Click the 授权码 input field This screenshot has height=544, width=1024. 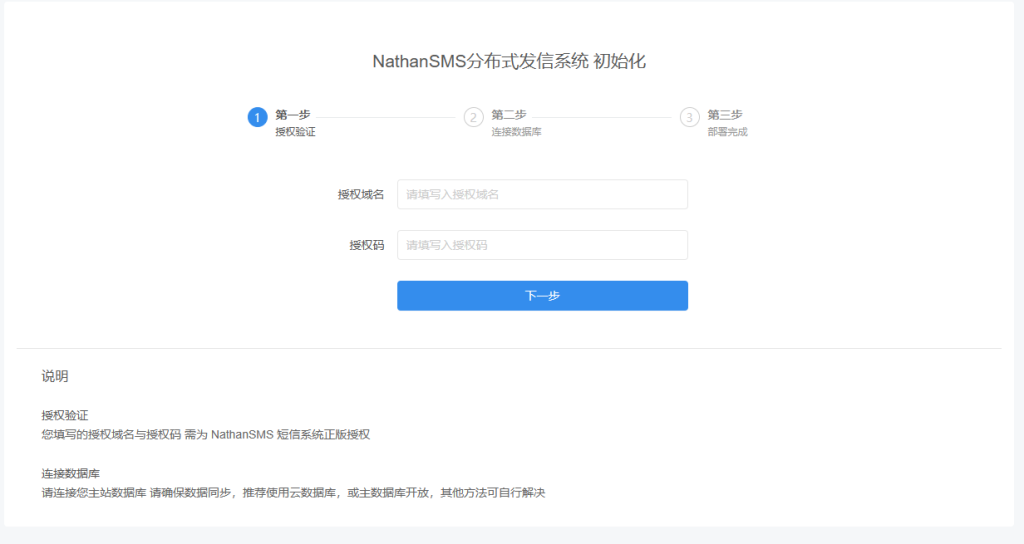[542, 245]
